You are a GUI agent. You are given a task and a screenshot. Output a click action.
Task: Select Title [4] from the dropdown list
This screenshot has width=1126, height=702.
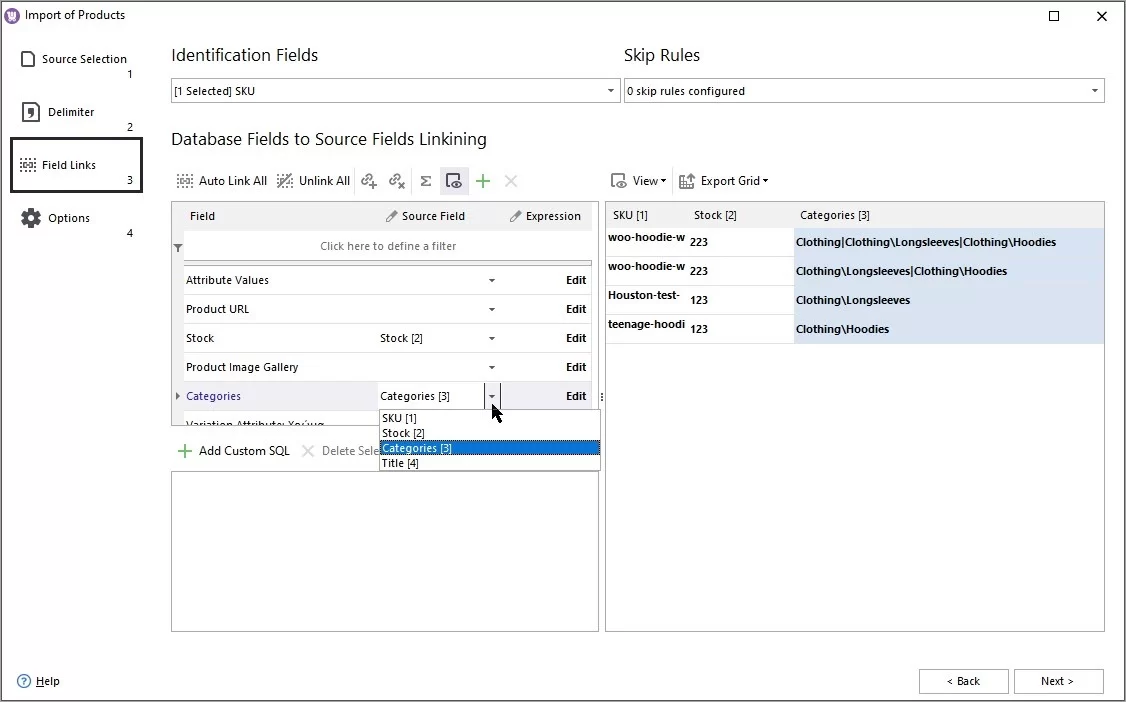pos(400,463)
